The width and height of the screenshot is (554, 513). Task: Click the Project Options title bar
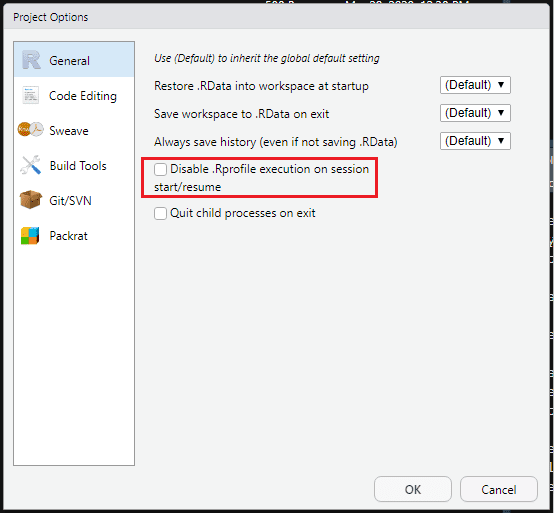pyautogui.click(x=276, y=17)
